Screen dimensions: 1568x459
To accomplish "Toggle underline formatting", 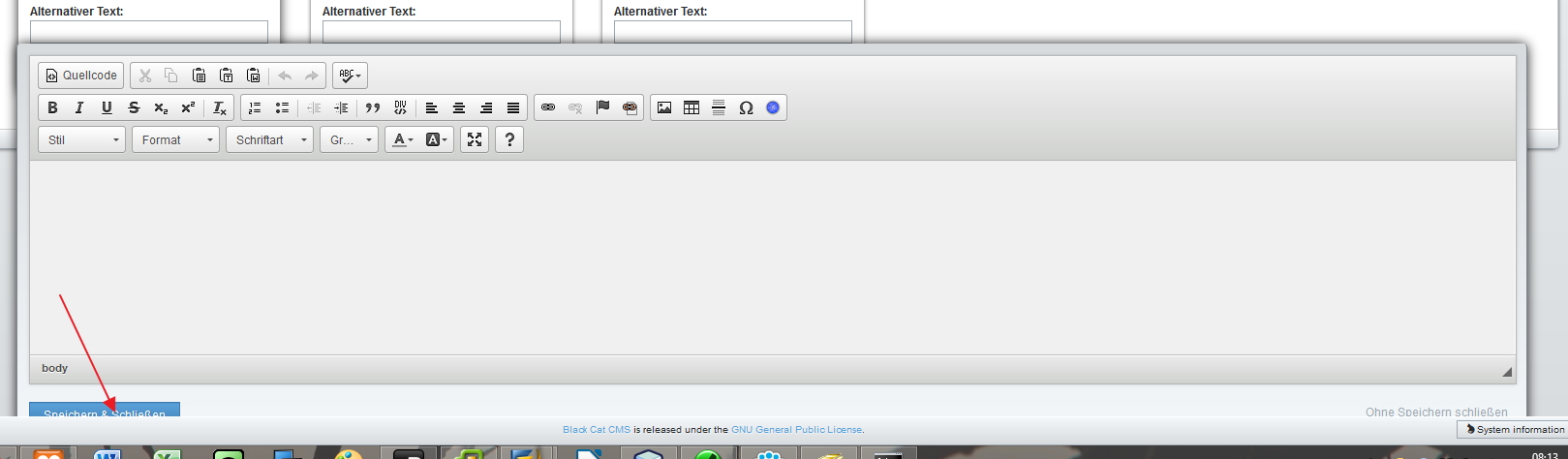I will coord(107,107).
